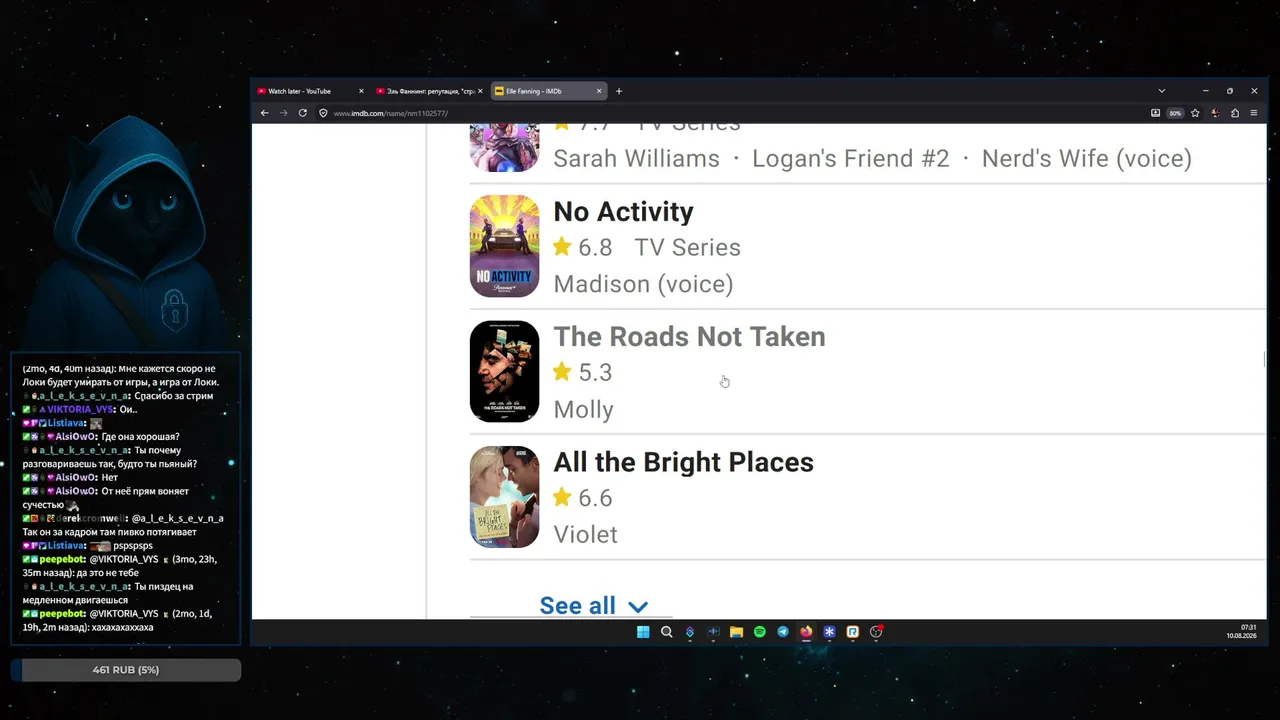The image size is (1280, 720).
Task: Open the extensions puzzle icon
Action: 1235,113
